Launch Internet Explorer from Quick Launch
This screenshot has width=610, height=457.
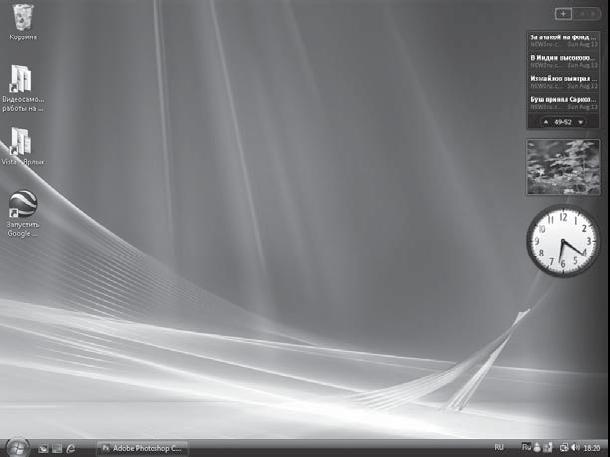pos(70,448)
